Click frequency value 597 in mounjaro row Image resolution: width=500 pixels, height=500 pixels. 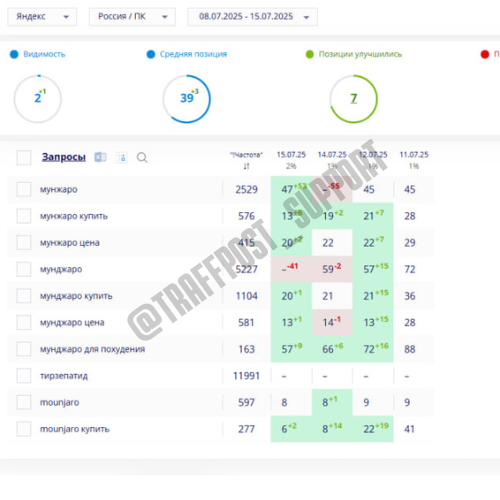(246, 402)
